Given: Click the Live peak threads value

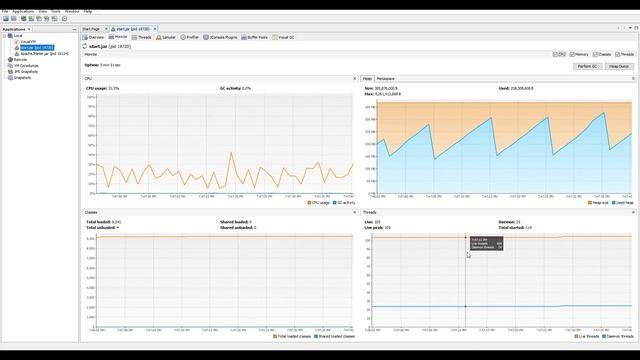Looking at the screenshot, I should pos(387,228).
